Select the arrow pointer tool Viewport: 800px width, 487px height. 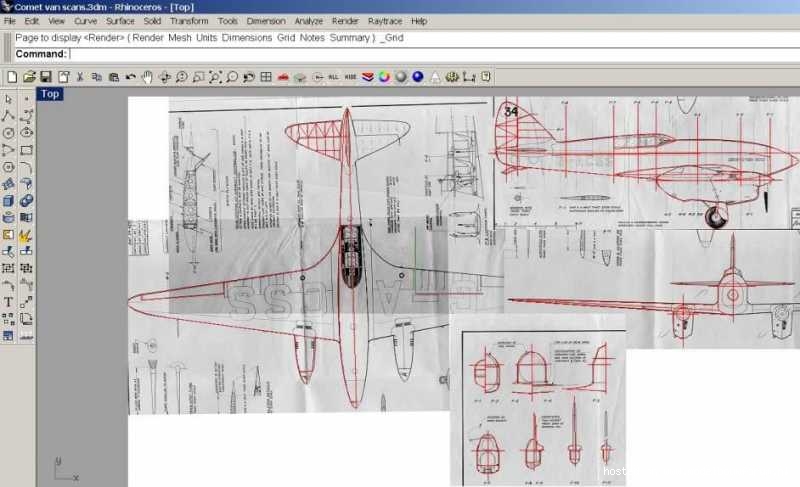click(8, 99)
